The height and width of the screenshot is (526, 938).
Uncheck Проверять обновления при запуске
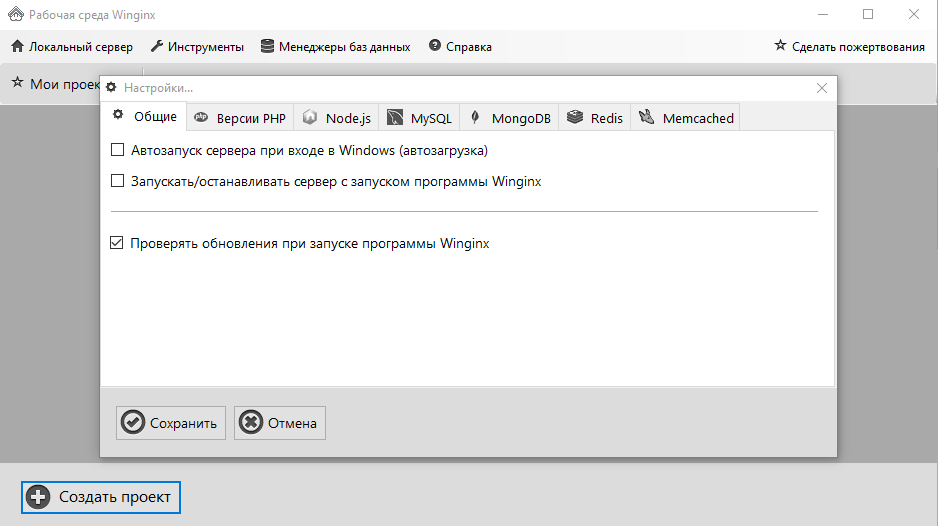pos(117,243)
